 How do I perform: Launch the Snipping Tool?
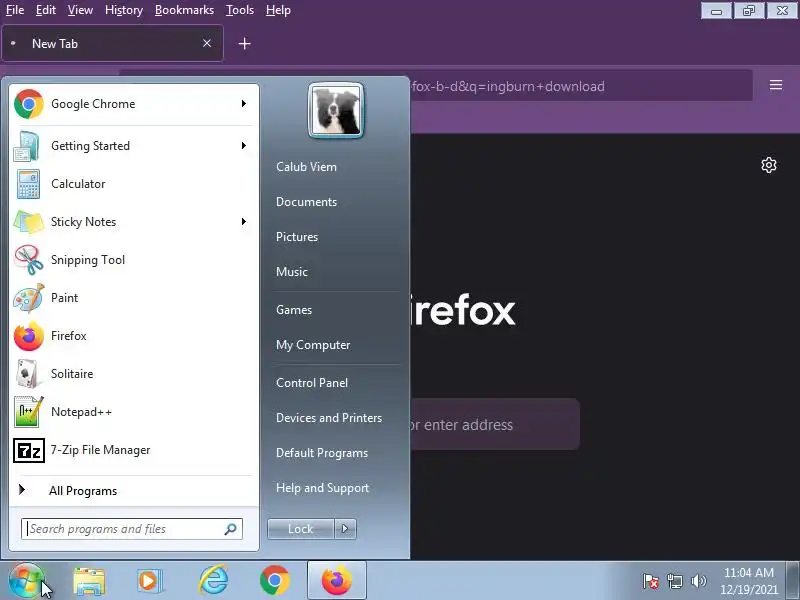[133, 260]
